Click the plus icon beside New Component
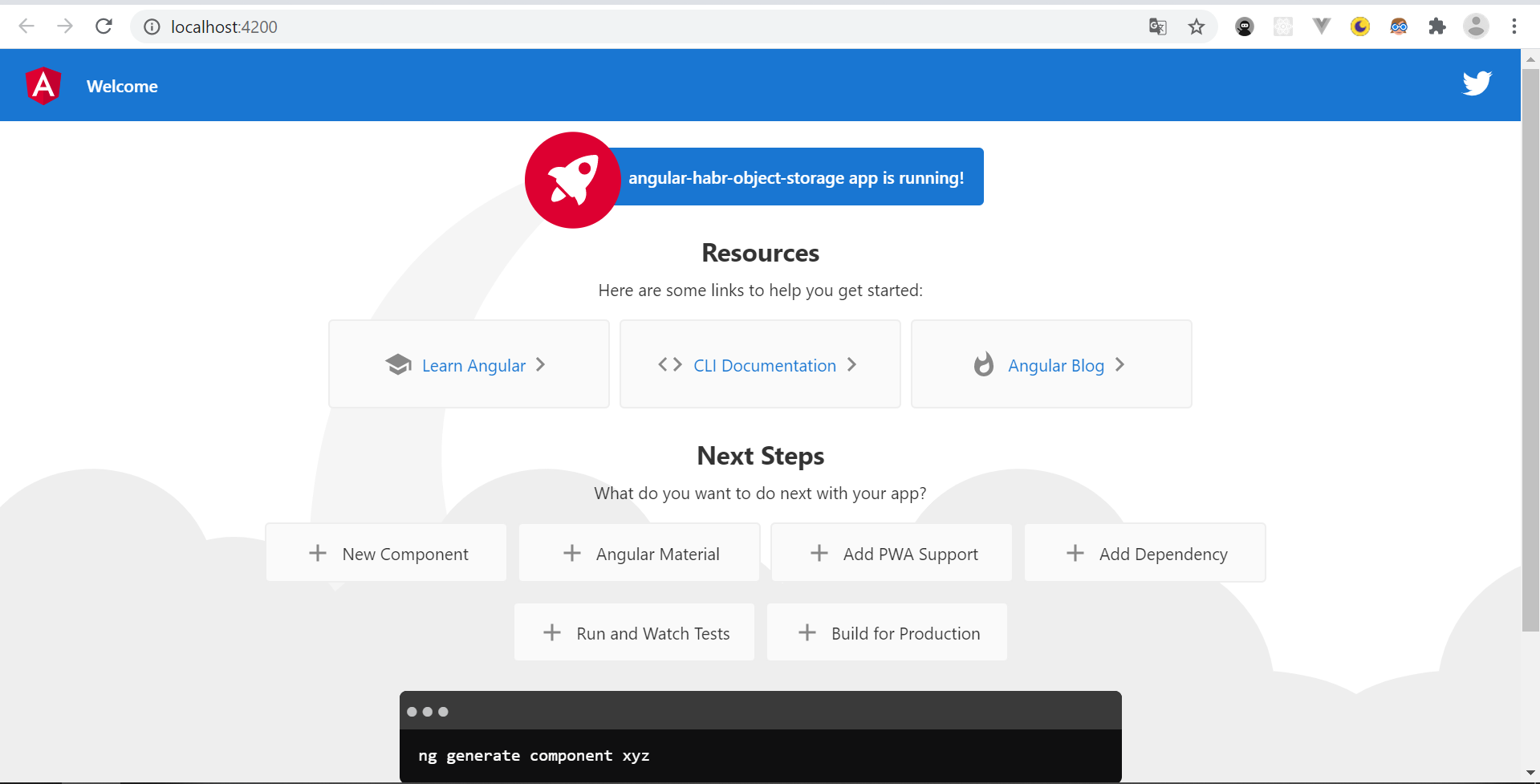The height and width of the screenshot is (784, 1540). click(x=318, y=553)
